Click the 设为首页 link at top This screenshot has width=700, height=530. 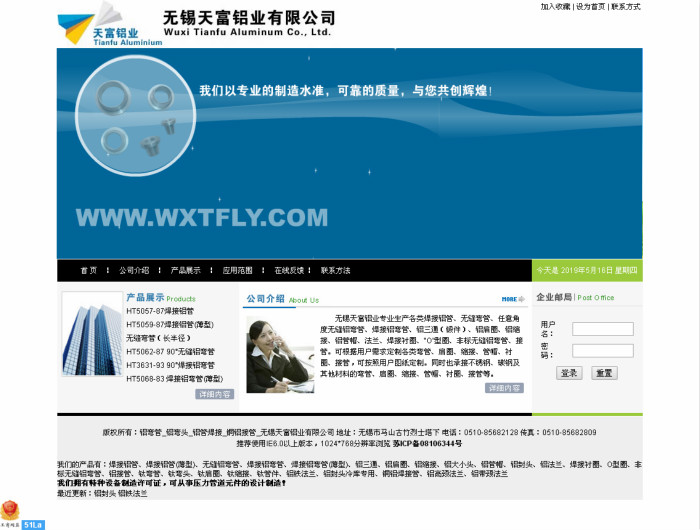590,6
